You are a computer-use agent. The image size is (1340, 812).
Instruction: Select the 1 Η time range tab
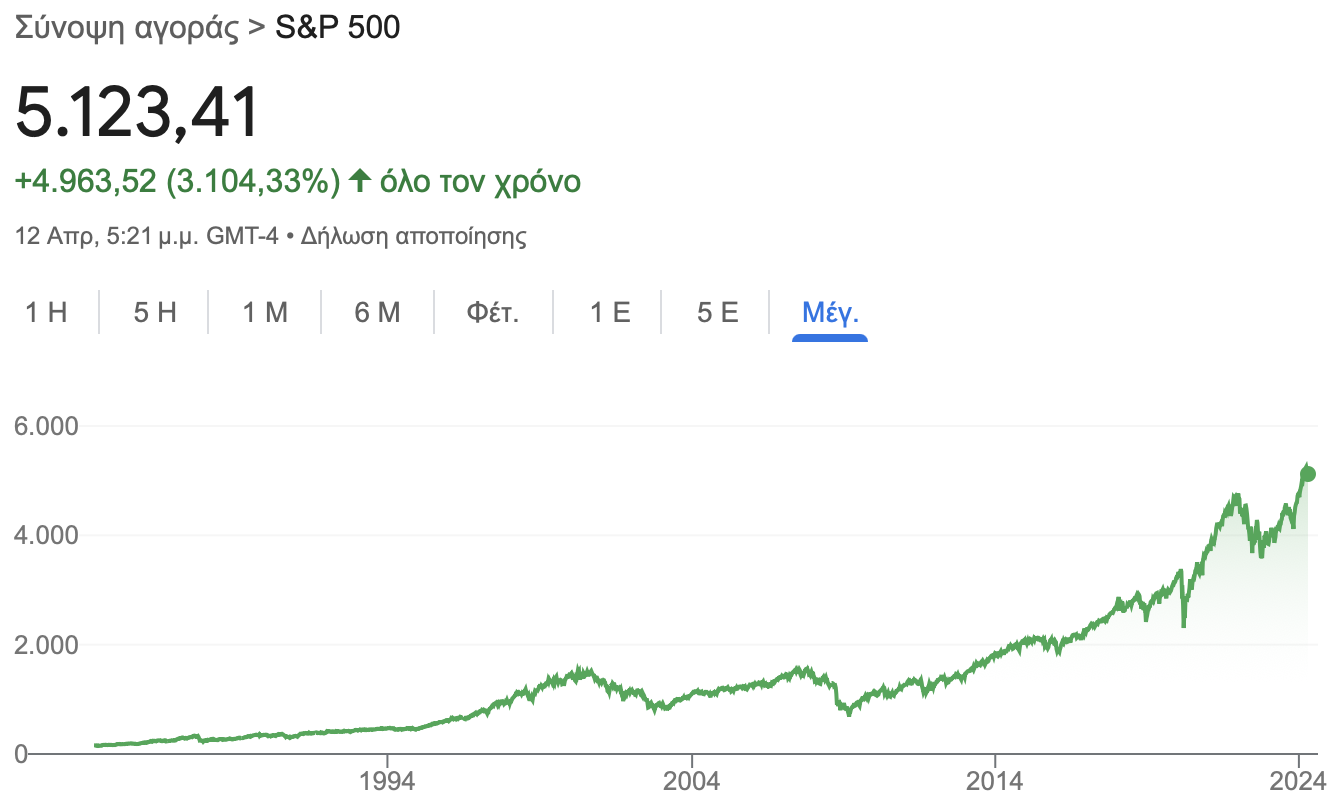pyautogui.click(x=46, y=313)
